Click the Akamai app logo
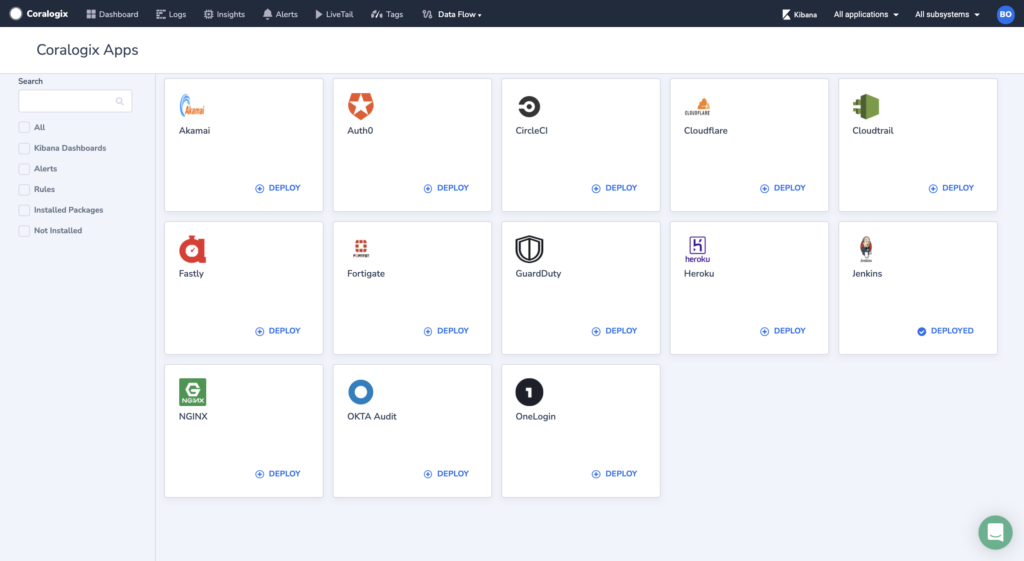 click(192, 106)
